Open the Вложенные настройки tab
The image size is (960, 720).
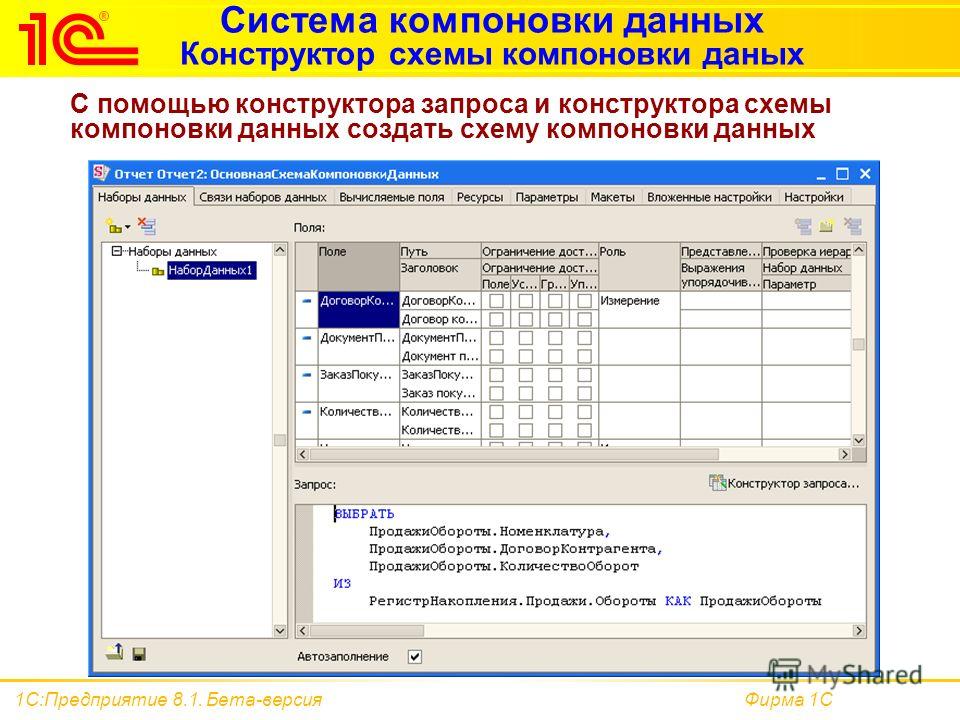[x=710, y=197]
